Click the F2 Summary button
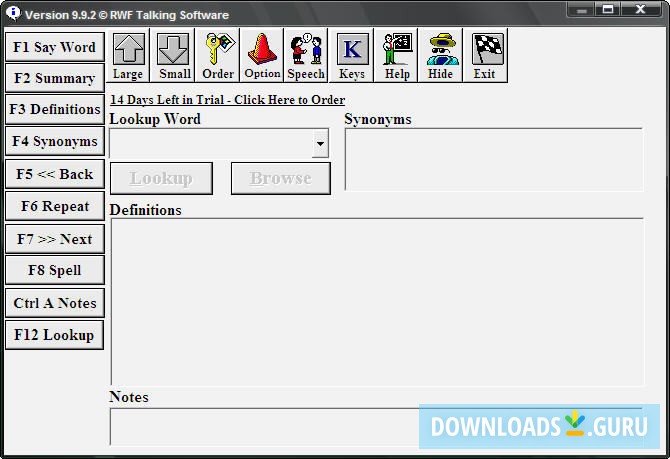The image size is (670, 459). tap(55, 78)
